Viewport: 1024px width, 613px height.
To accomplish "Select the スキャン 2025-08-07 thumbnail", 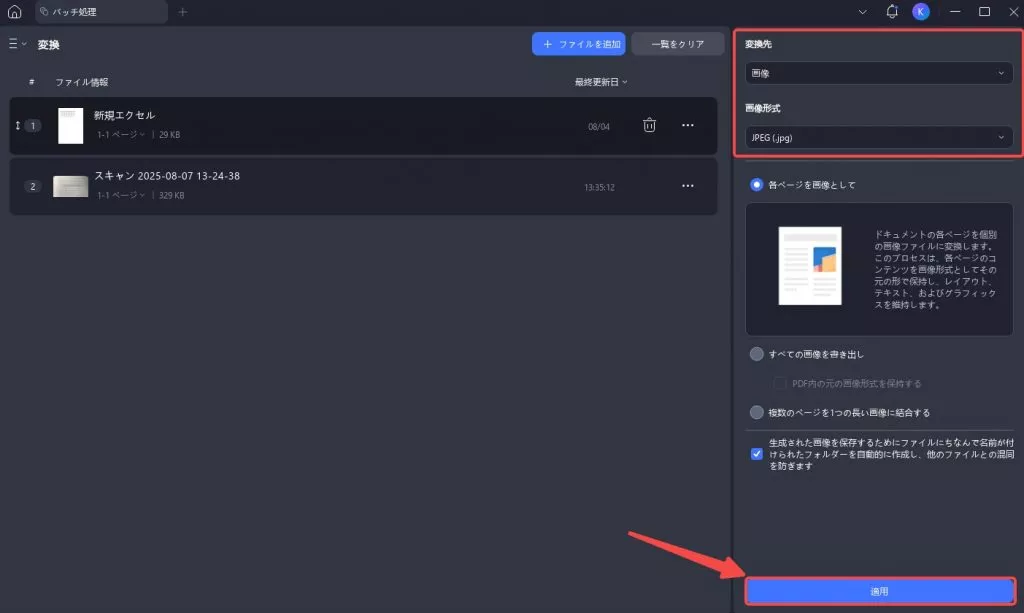I will coord(71,186).
